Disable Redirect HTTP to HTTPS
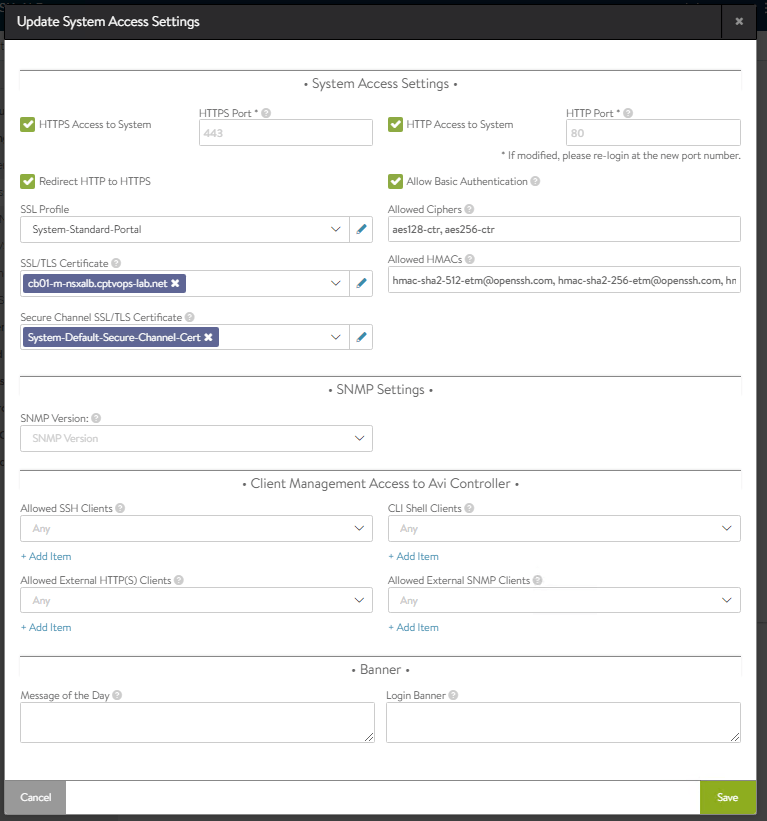This screenshot has width=767, height=821. pos(28,182)
